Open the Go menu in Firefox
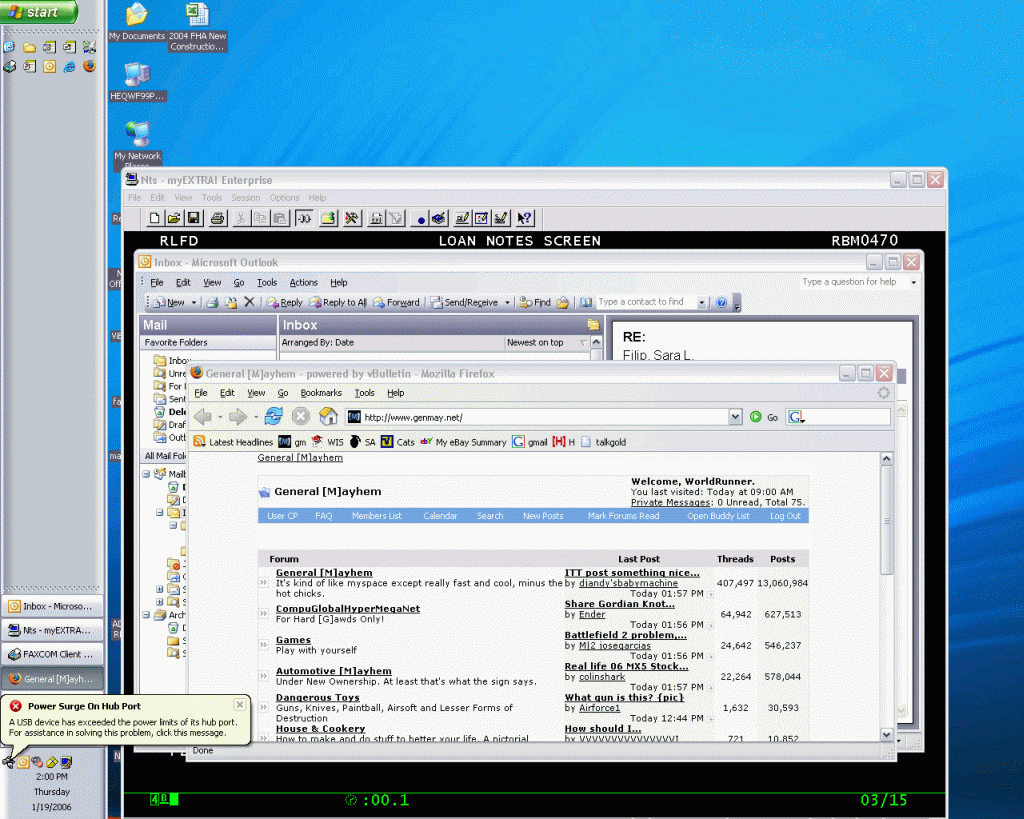1024x819 pixels. tap(283, 393)
